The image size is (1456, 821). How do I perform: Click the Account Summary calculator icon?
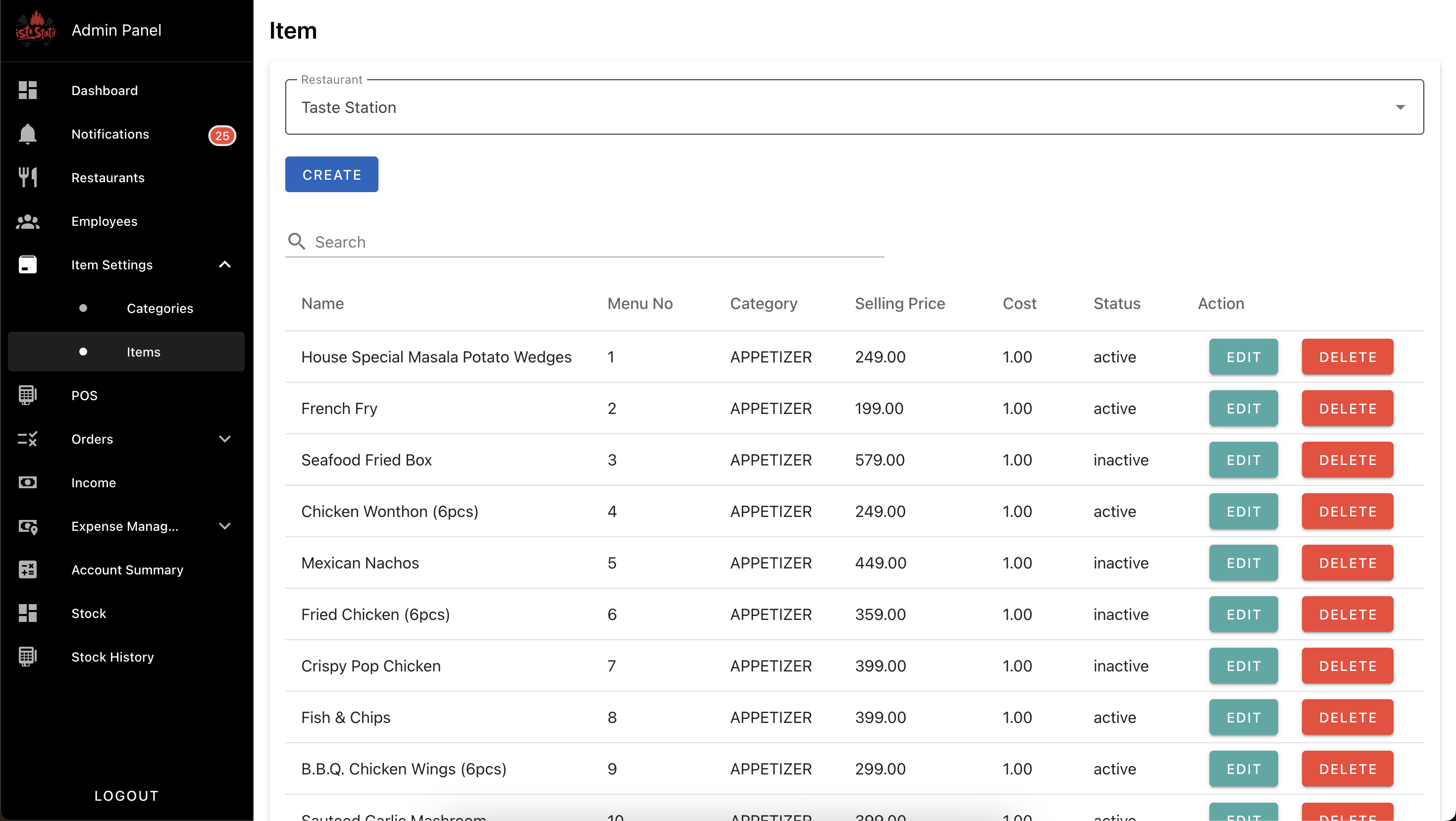tap(27, 569)
